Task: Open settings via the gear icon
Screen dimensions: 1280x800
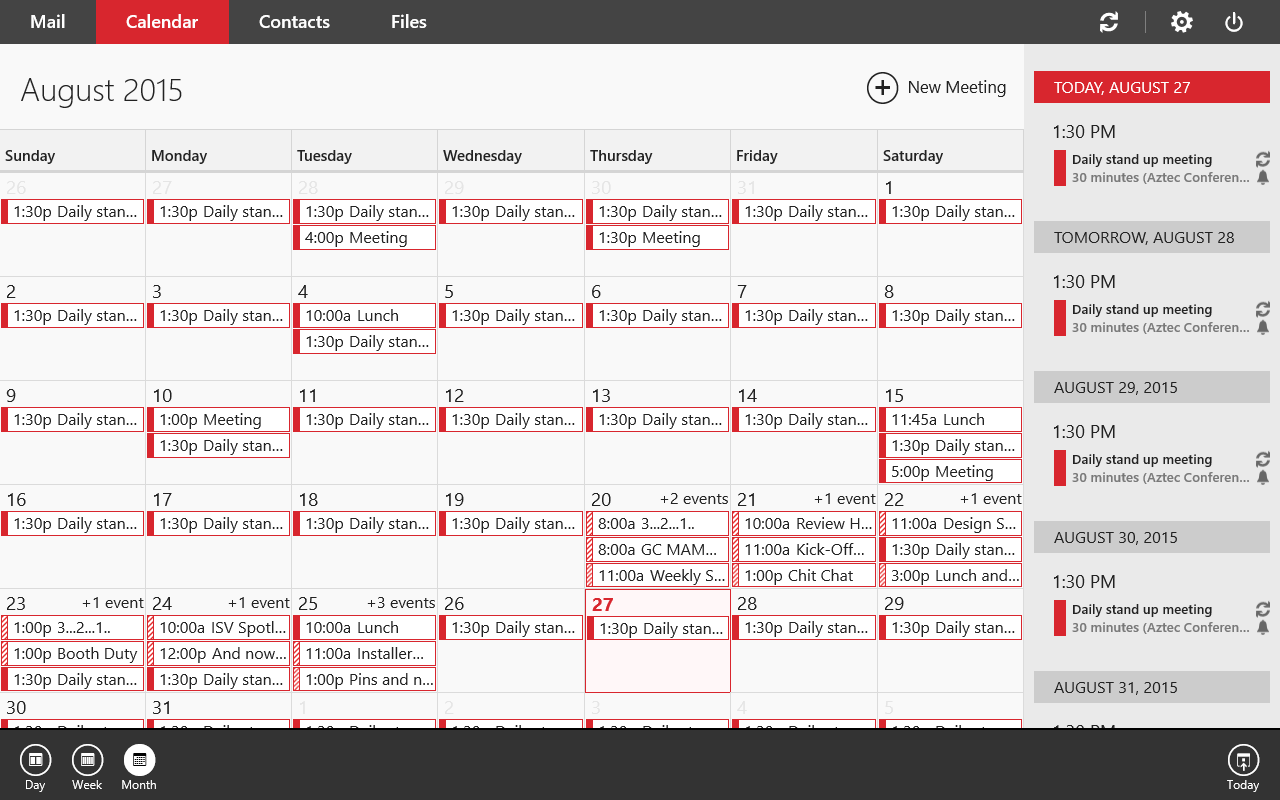Action: click(1182, 22)
